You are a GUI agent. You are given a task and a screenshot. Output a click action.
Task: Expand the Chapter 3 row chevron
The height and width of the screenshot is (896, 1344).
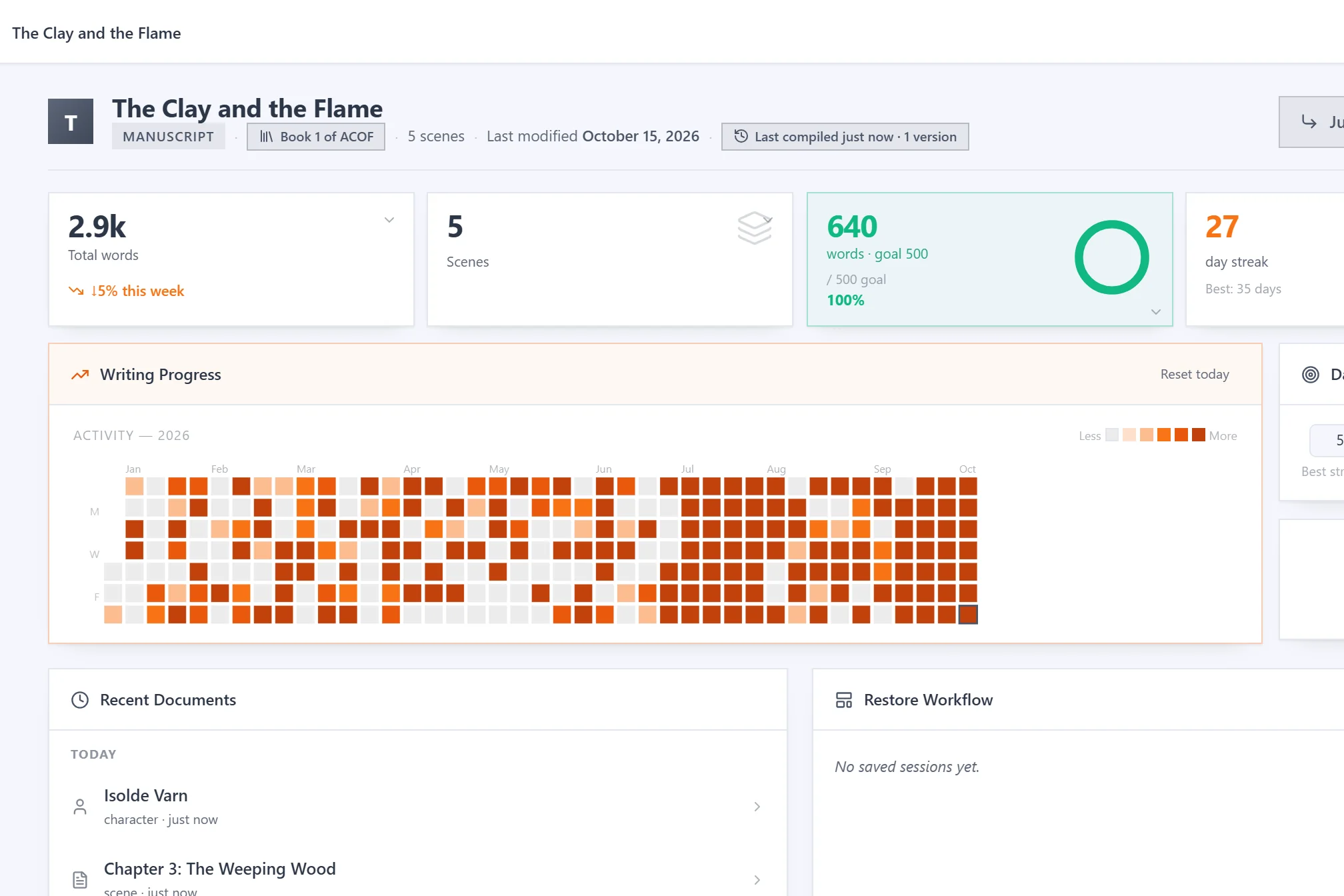[757, 880]
